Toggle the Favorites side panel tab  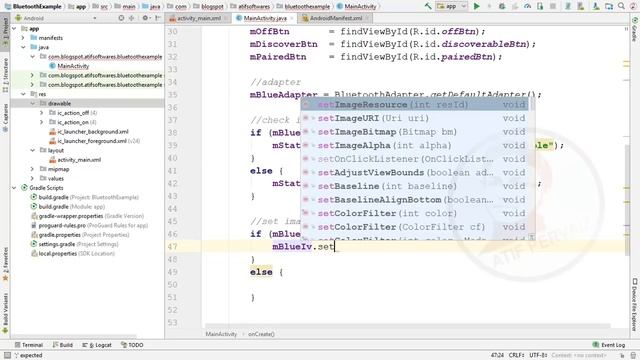pos(5,264)
